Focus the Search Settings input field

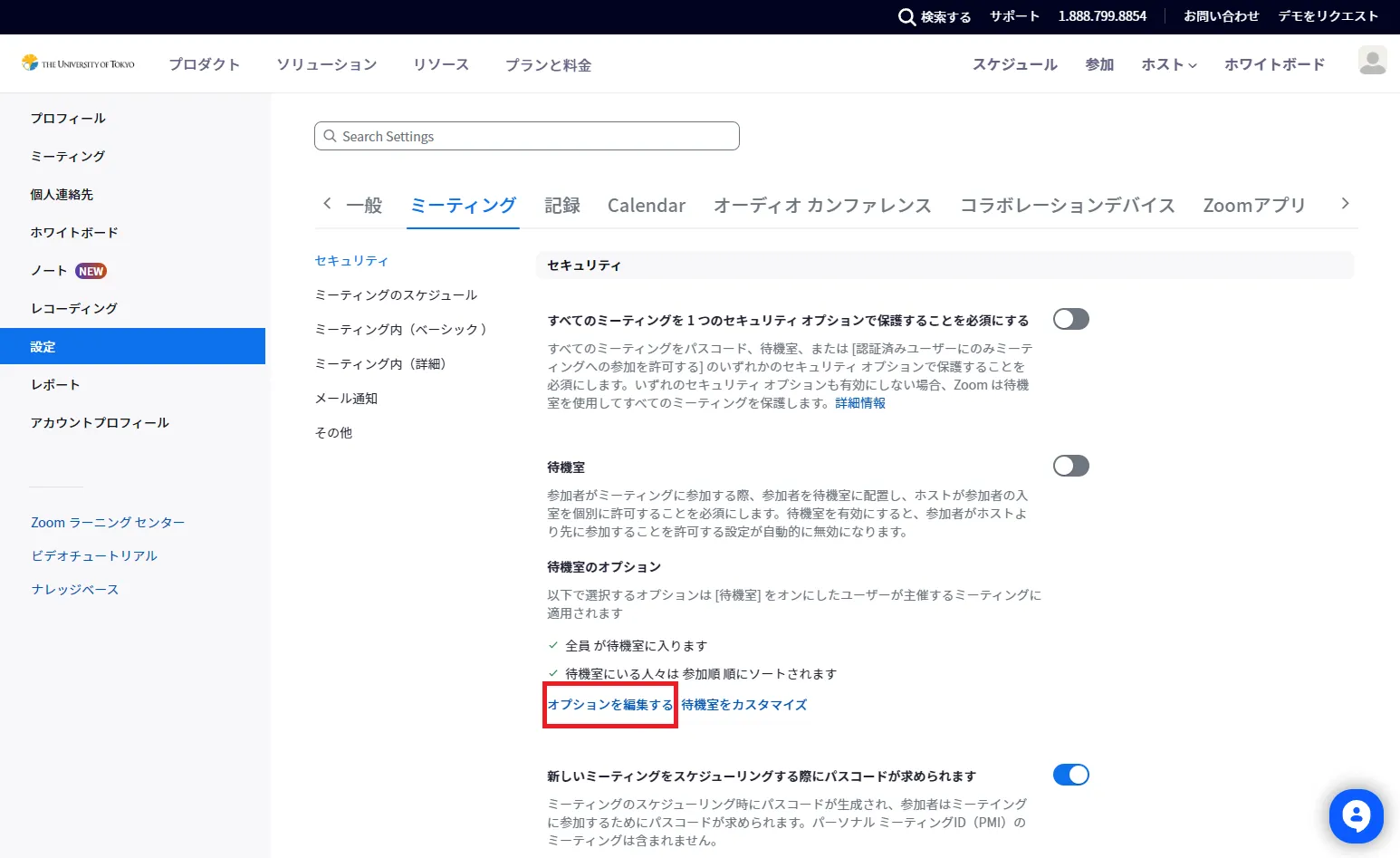point(527,136)
